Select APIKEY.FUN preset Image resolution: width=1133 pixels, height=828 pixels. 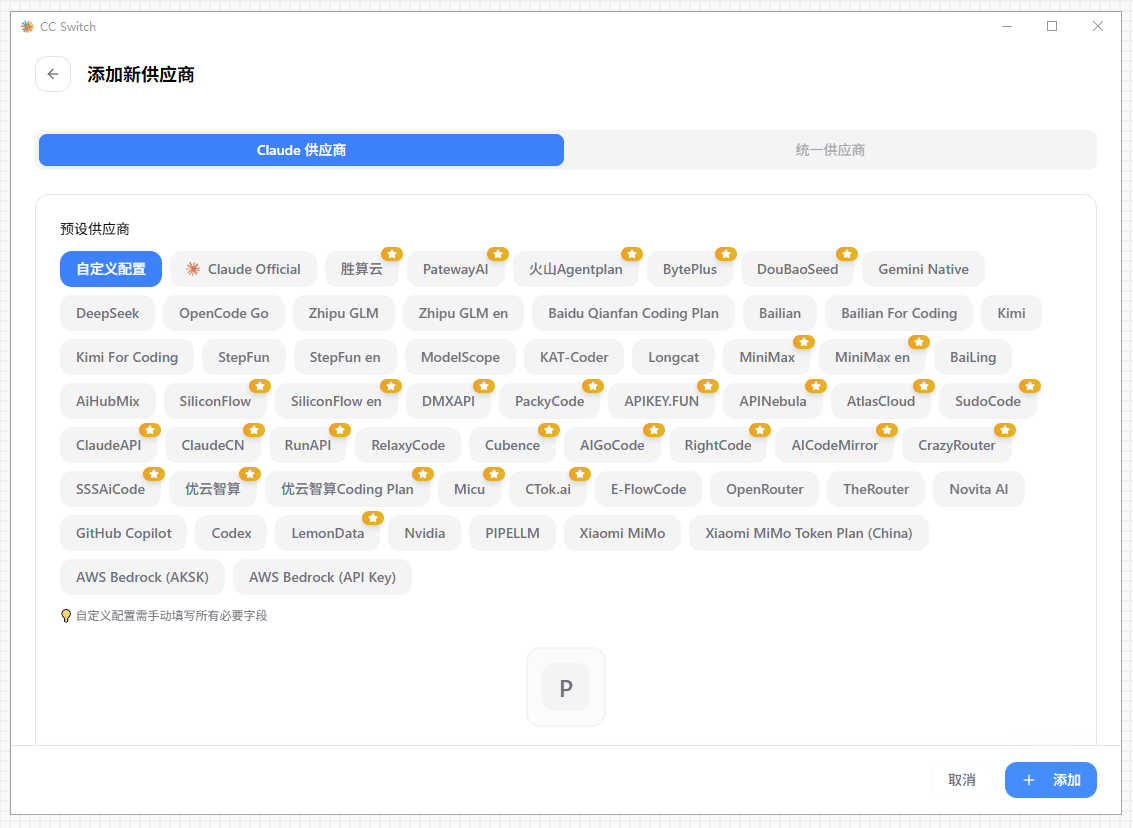click(661, 401)
